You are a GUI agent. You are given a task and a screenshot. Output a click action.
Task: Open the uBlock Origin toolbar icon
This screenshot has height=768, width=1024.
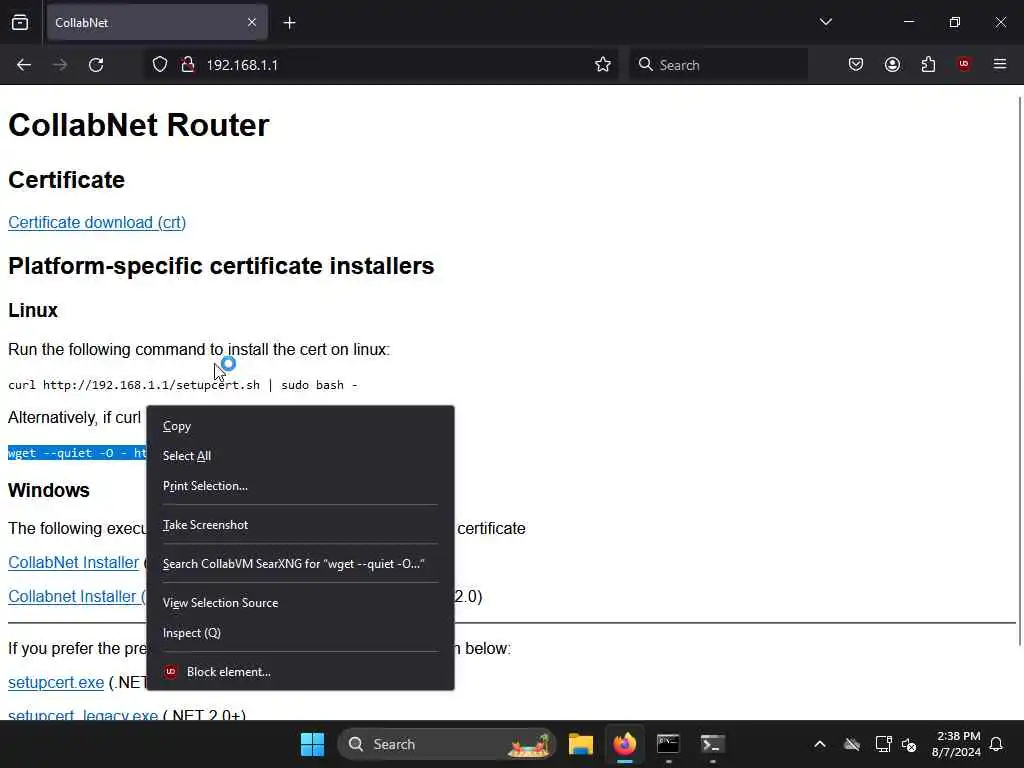(964, 64)
